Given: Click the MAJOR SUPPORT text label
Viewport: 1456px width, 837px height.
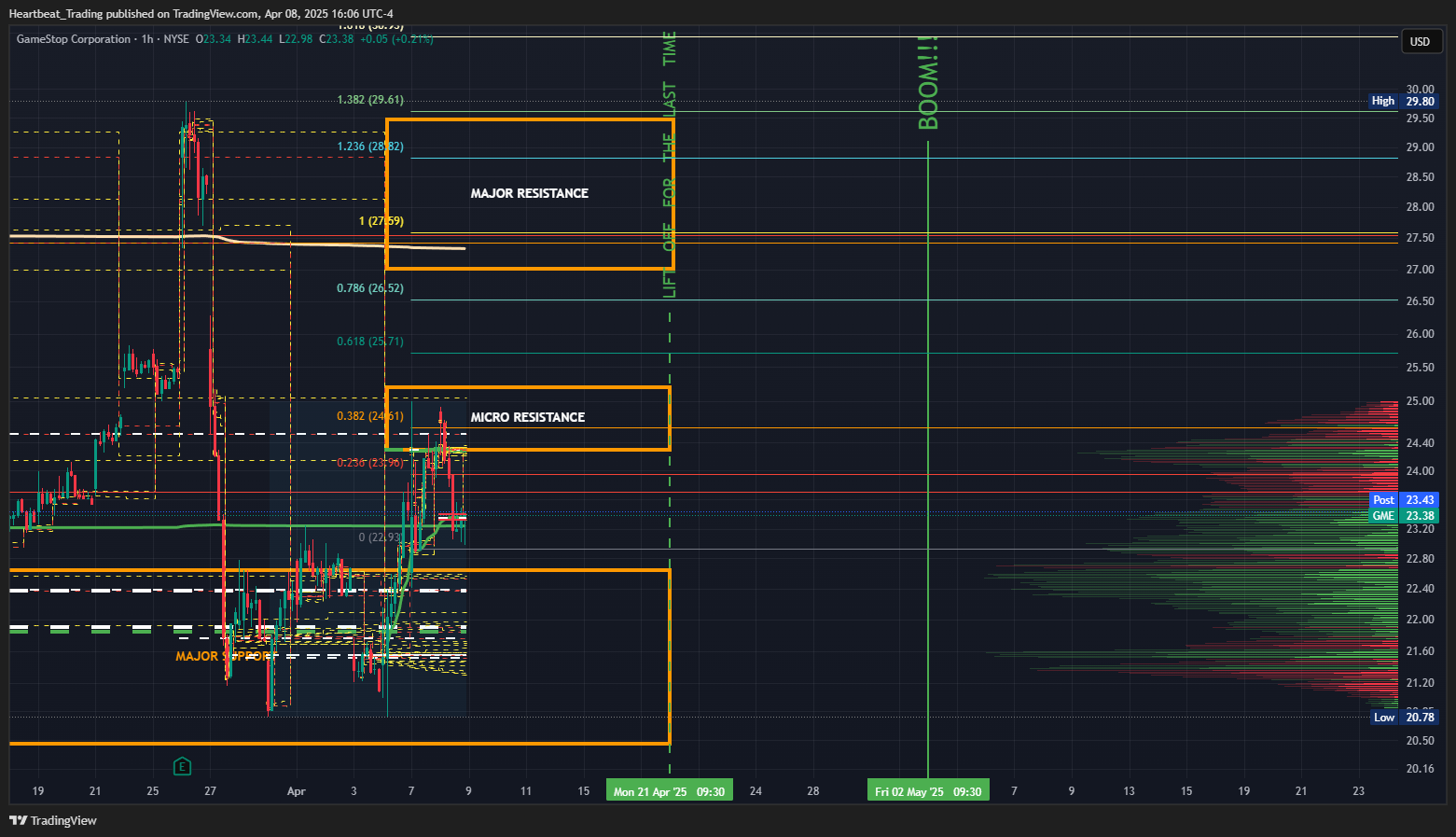Looking at the screenshot, I should [223, 656].
